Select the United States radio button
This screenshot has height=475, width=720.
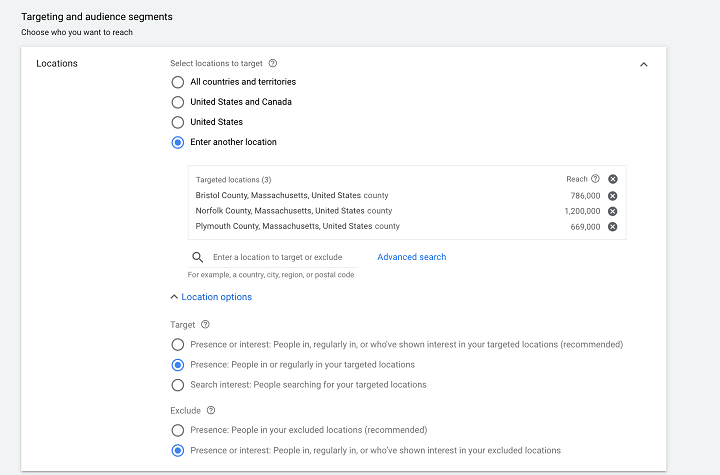click(178, 122)
